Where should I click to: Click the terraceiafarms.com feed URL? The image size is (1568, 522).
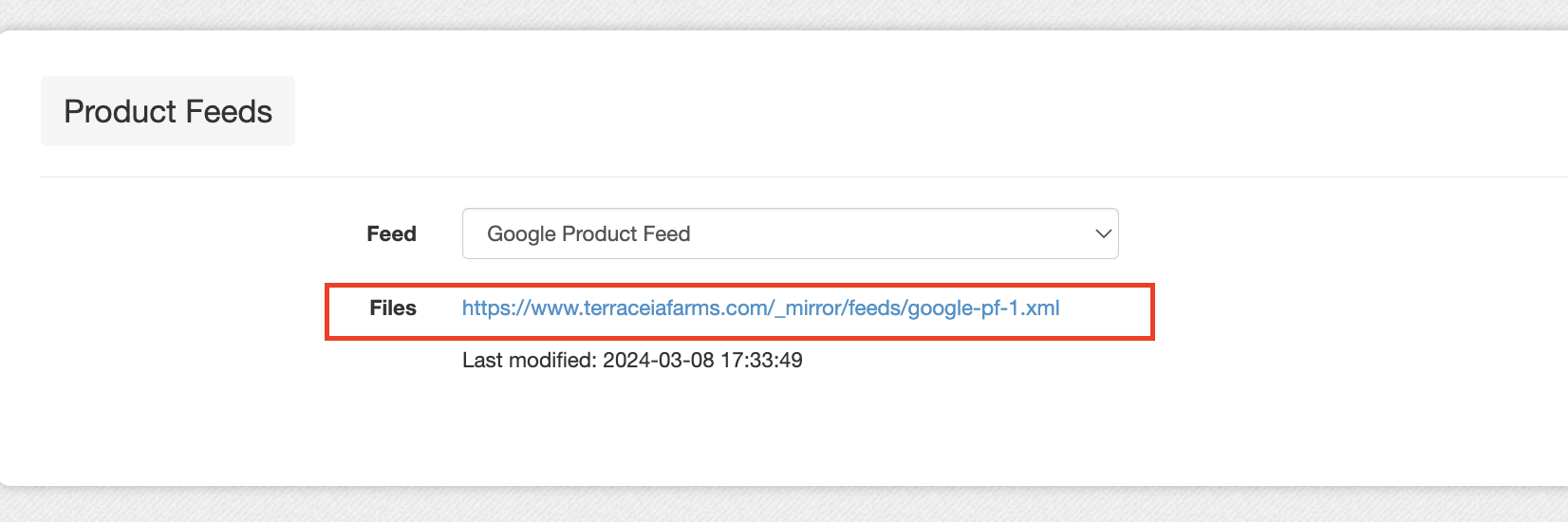[x=760, y=308]
